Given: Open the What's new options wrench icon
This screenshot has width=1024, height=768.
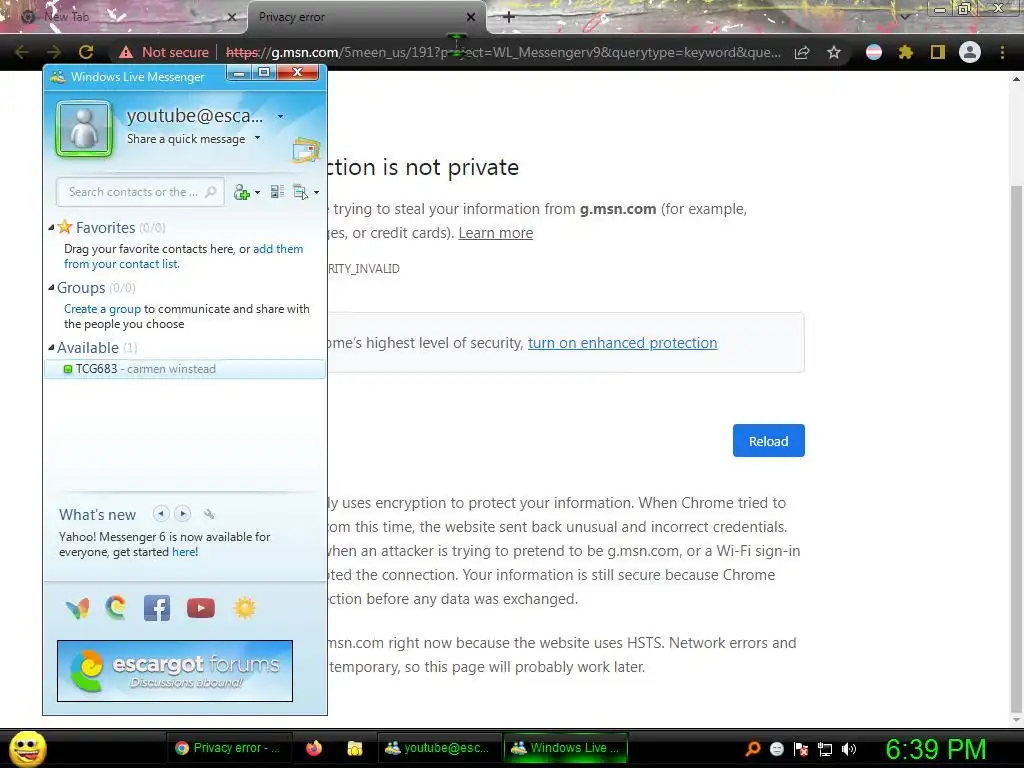Looking at the screenshot, I should [209, 514].
